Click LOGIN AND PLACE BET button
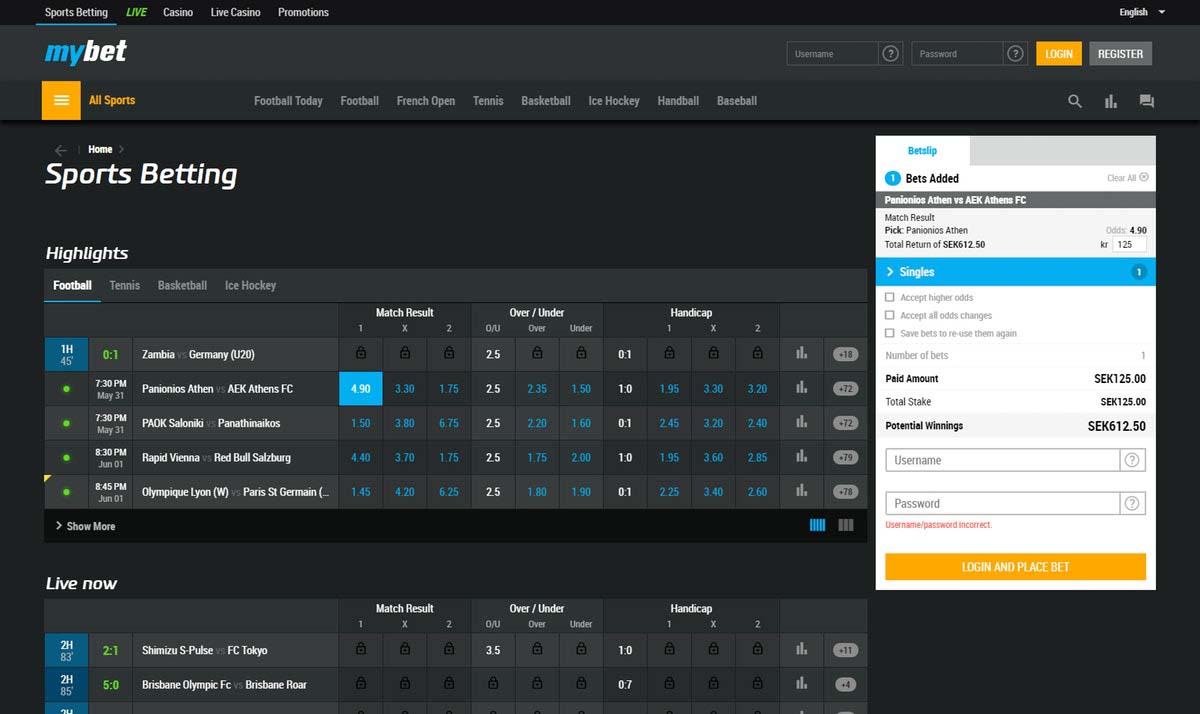This screenshot has width=1200, height=714. [x=1015, y=567]
